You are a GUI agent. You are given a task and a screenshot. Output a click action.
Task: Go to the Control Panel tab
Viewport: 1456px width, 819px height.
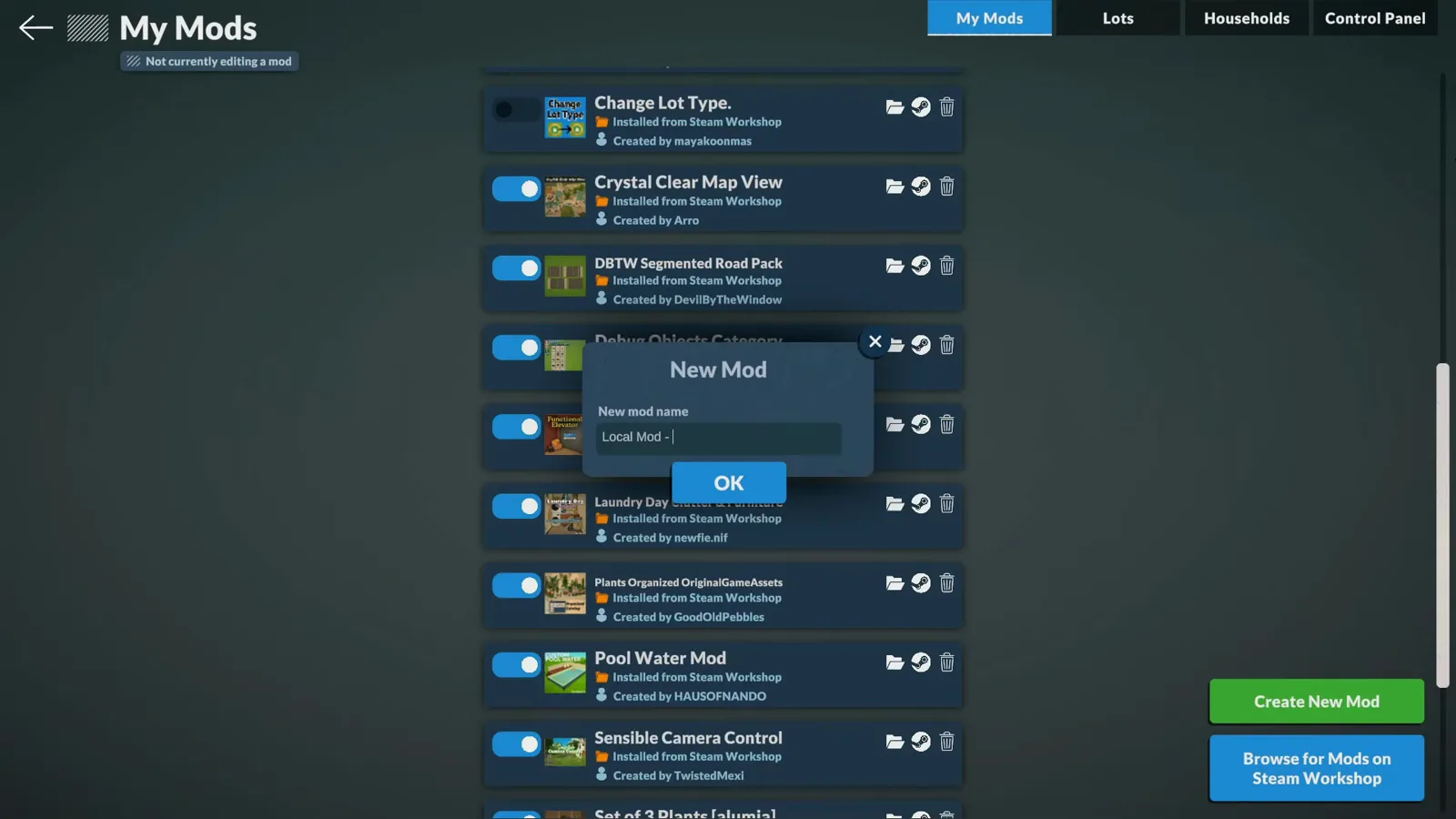pyautogui.click(x=1375, y=18)
